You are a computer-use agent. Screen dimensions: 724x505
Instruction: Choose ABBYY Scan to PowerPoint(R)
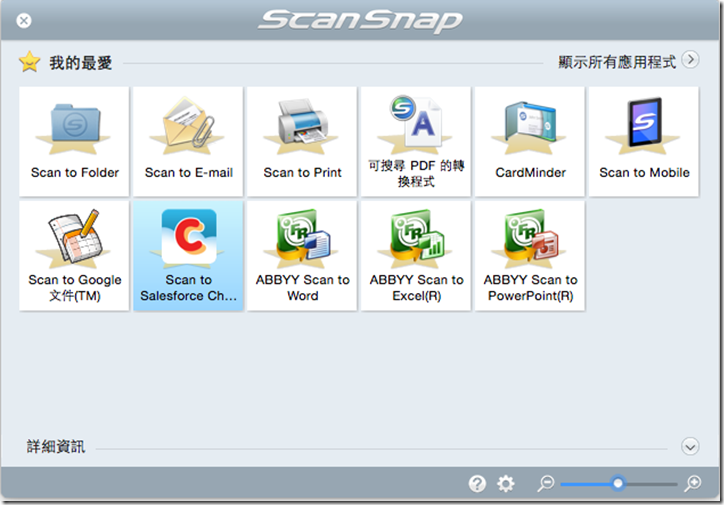coord(530,255)
